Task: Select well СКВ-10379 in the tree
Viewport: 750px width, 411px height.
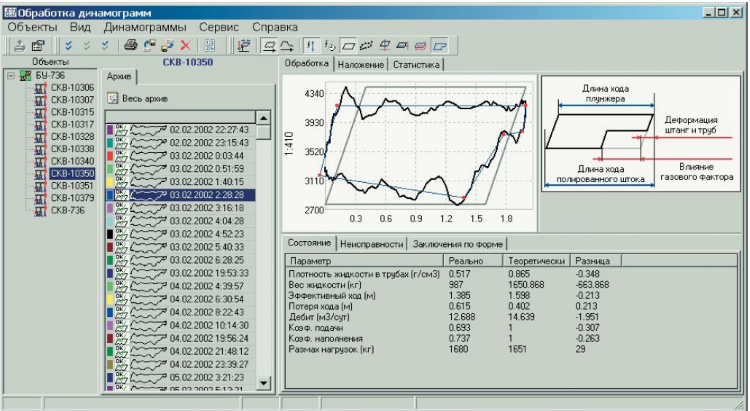Action: (x=73, y=198)
